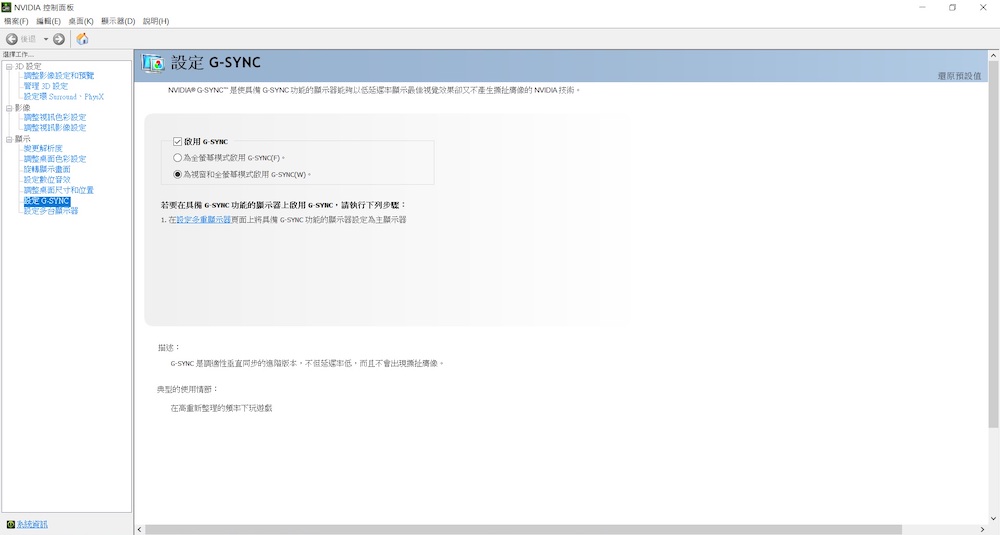
Task: Open 調整視訊影像設定 page
Action: click(x=55, y=128)
